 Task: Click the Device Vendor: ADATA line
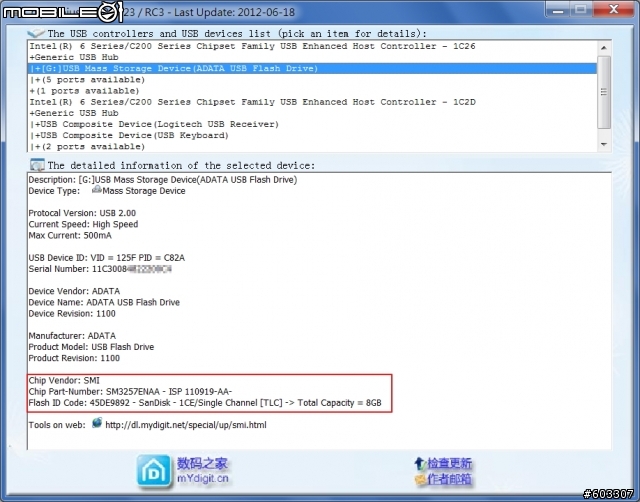74,291
